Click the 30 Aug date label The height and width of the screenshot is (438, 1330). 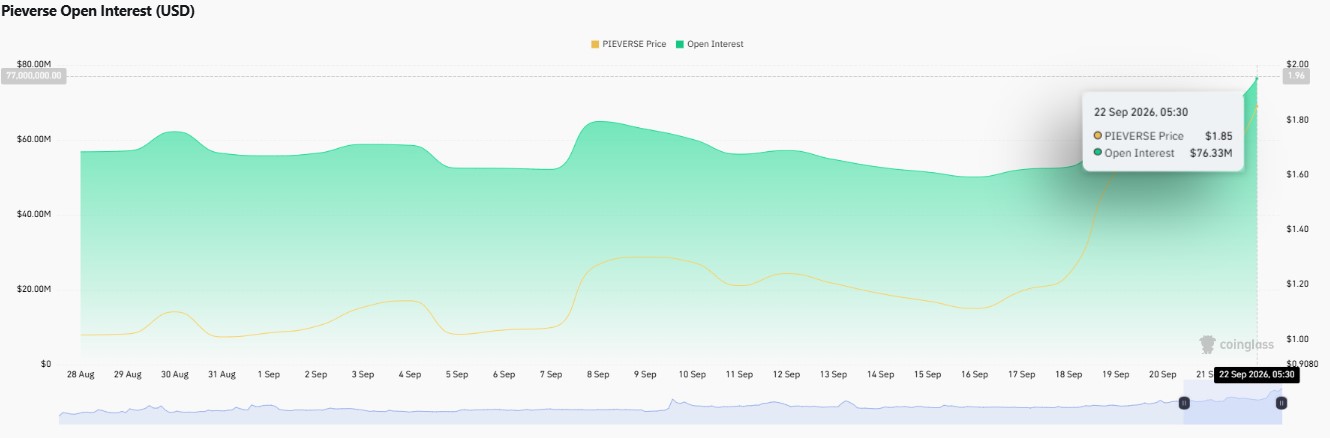click(174, 374)
